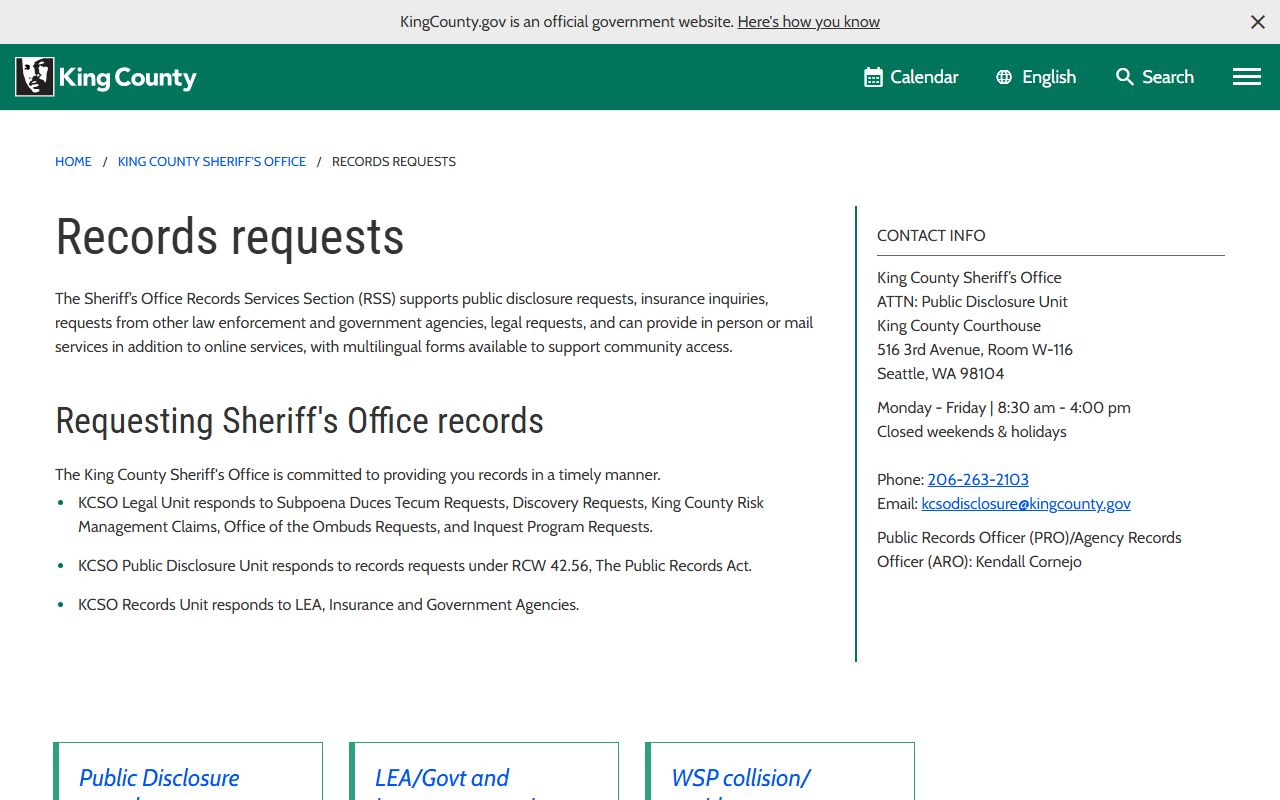Click the KCSO Records Unit bullet
The image size is (1280, 800).
[x=329, y=605]
